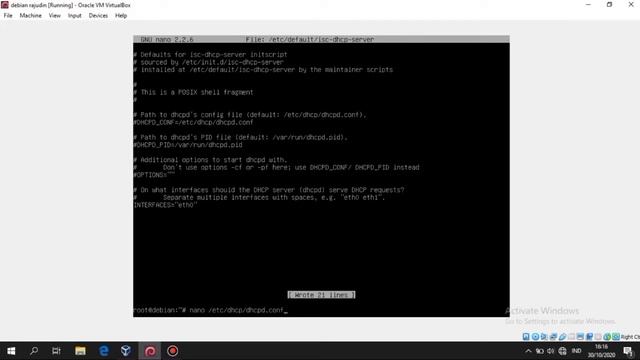
Task: Click the '# installed at /etc/default/isc-dhcp-server' comment line
Action: tap(263, 69)
